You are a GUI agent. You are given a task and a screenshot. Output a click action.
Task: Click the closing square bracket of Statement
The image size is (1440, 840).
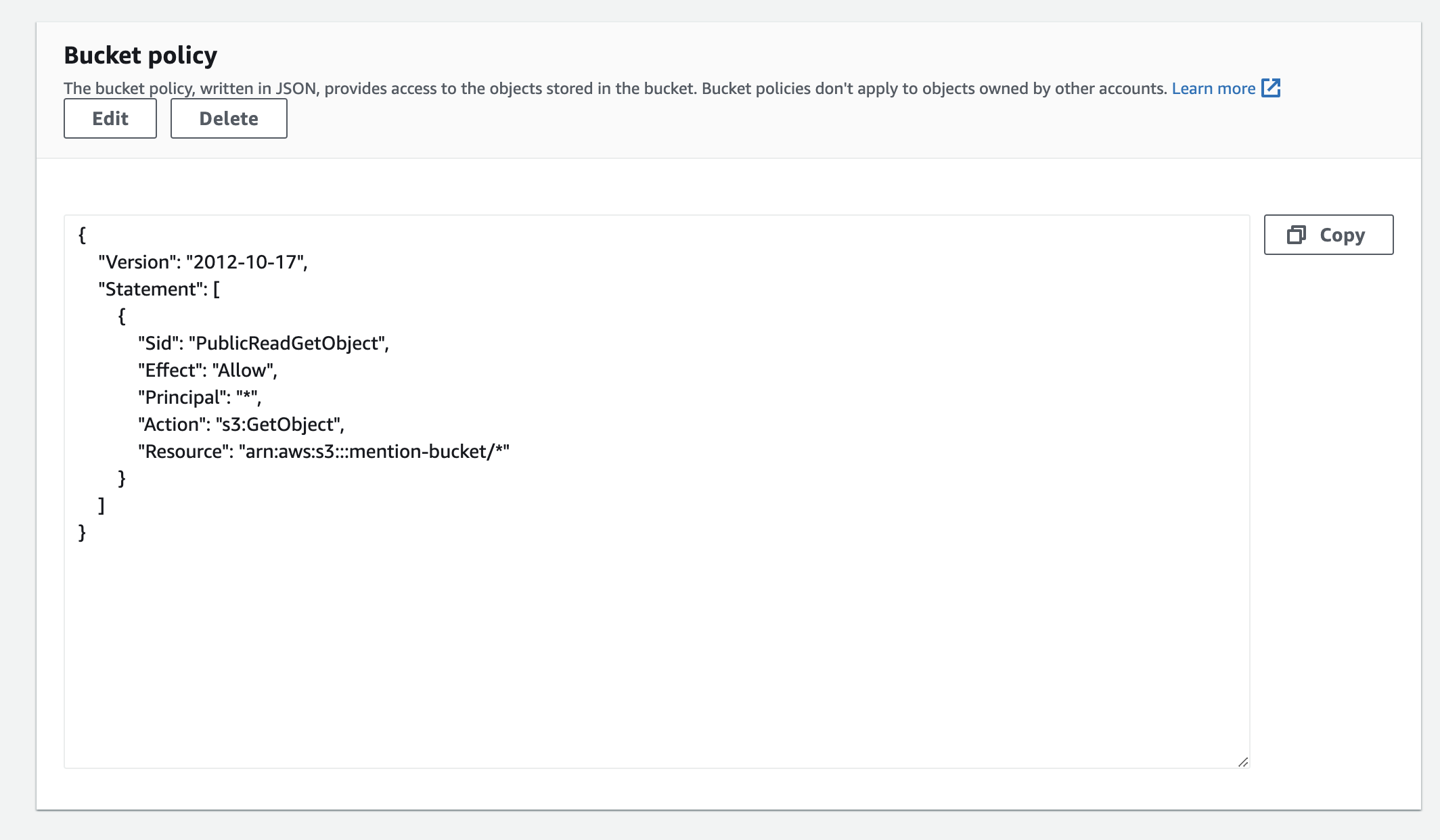click(x=102, y=505)
